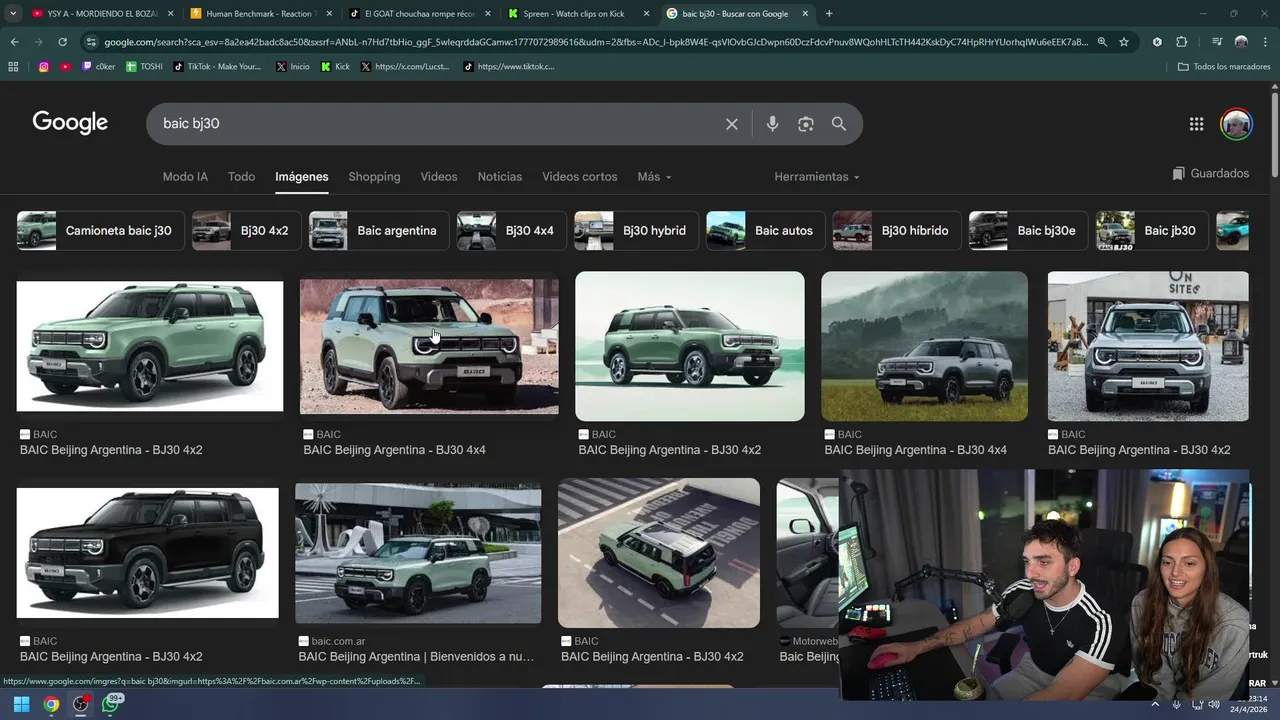Open the Chrome extensions puzzle icon
Image resolution: width=1280 pixels, height=720 pixels.
click(1182, 42)
